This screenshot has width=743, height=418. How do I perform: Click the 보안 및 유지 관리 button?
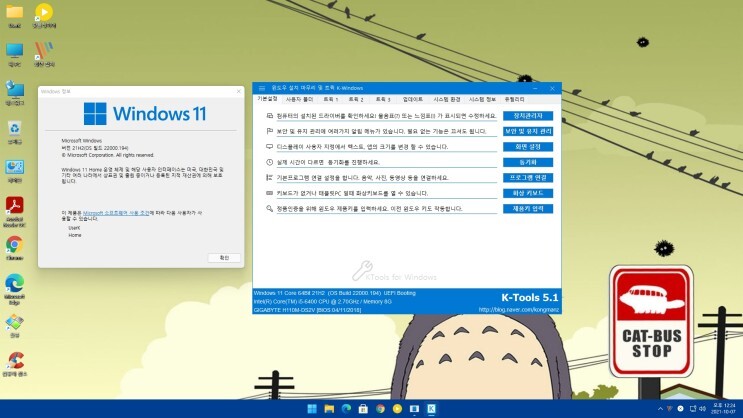pyautogui.click(x=528, y=131)
